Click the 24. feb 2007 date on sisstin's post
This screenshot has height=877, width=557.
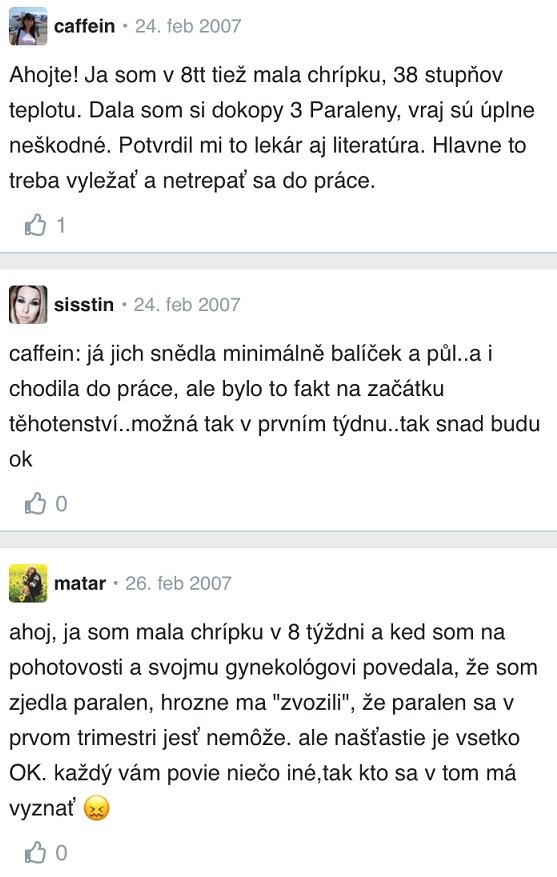point(187,305)
